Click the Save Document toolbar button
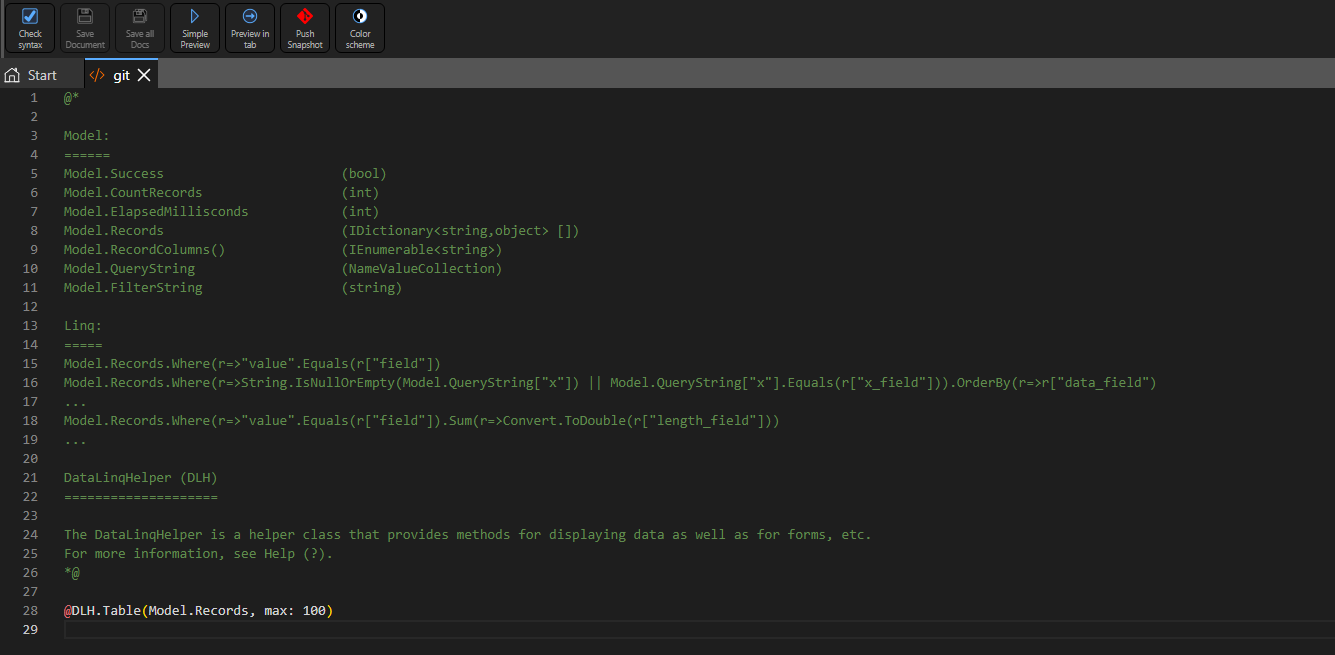Viewport: 1335px width, 655px height. pos(85,28)
